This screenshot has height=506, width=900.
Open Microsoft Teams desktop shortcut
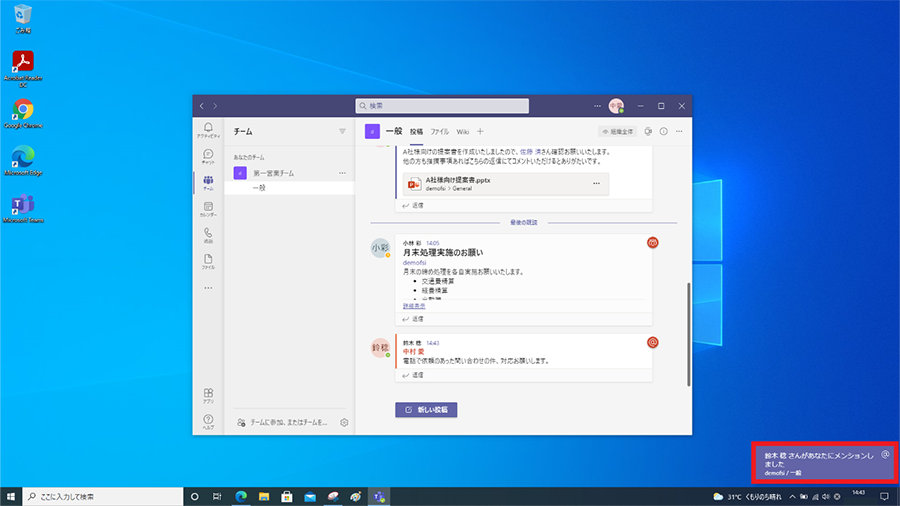[x=23, y=208]
